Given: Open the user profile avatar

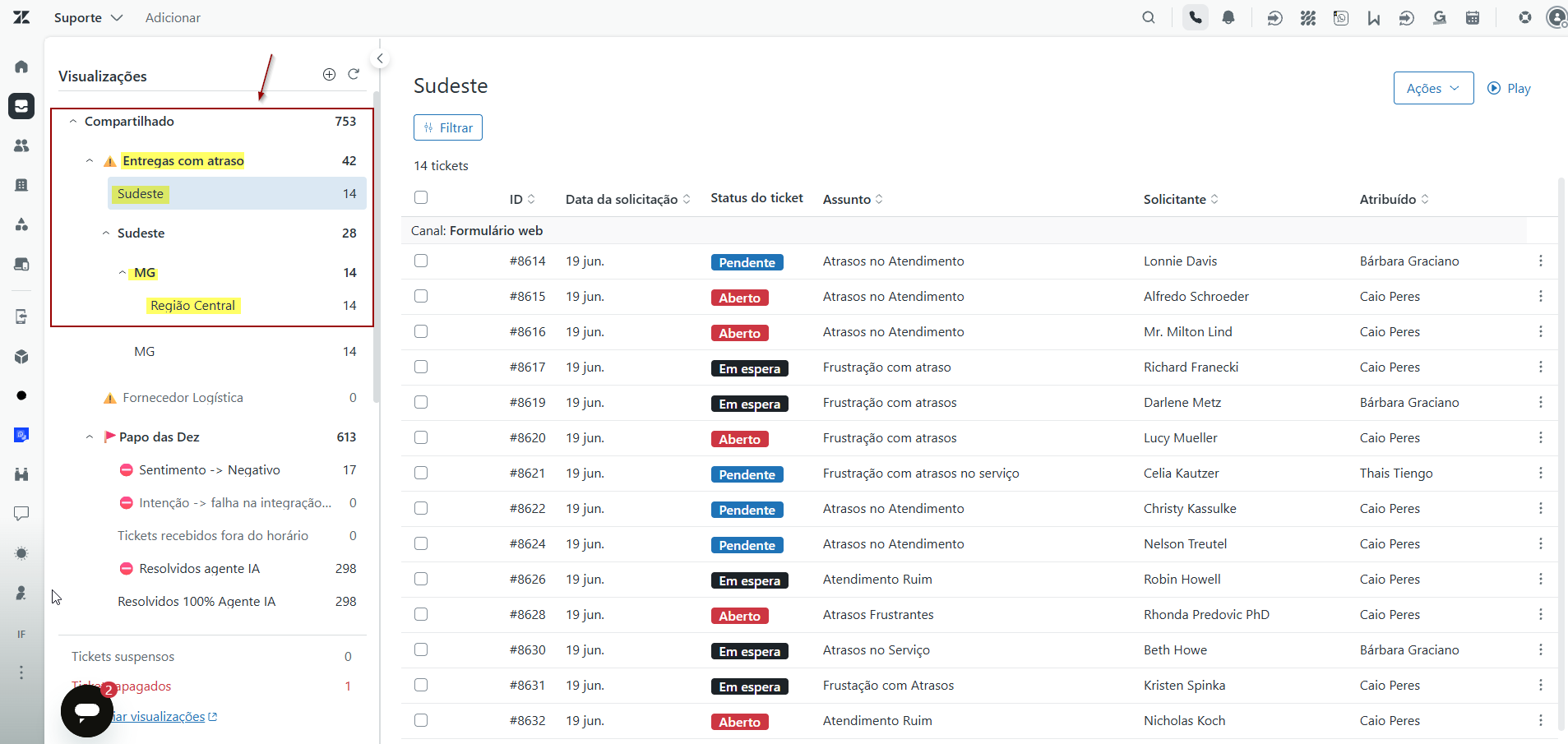Looking at the screenshot, I should [x=1556, y=17].
